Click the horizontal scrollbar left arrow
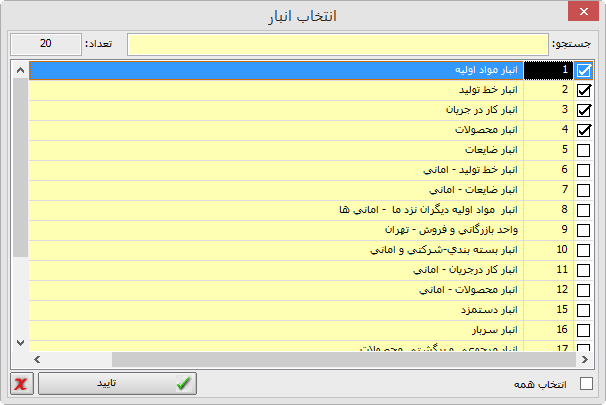The height and width of the screenshot is (405, 606). pyautogui.click(x=38, y=358)
